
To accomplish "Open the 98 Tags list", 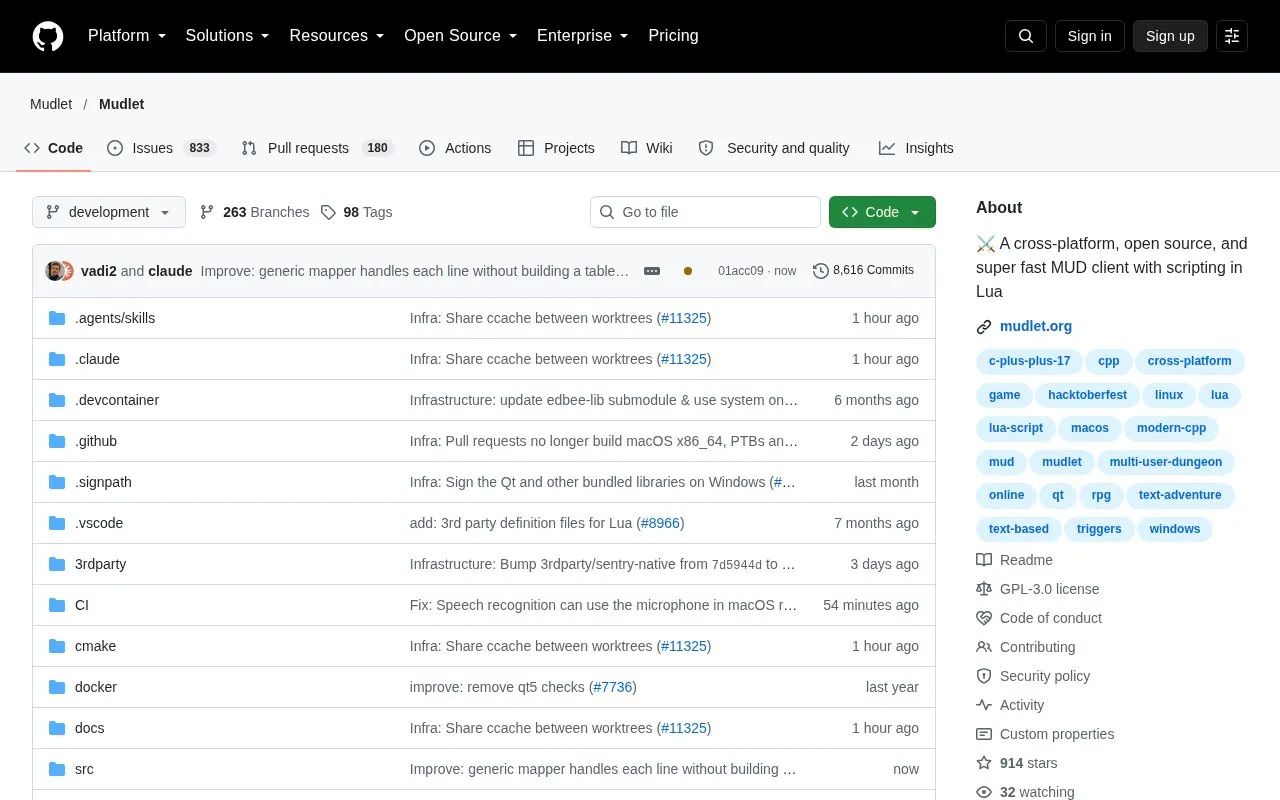I will [356, 212].
